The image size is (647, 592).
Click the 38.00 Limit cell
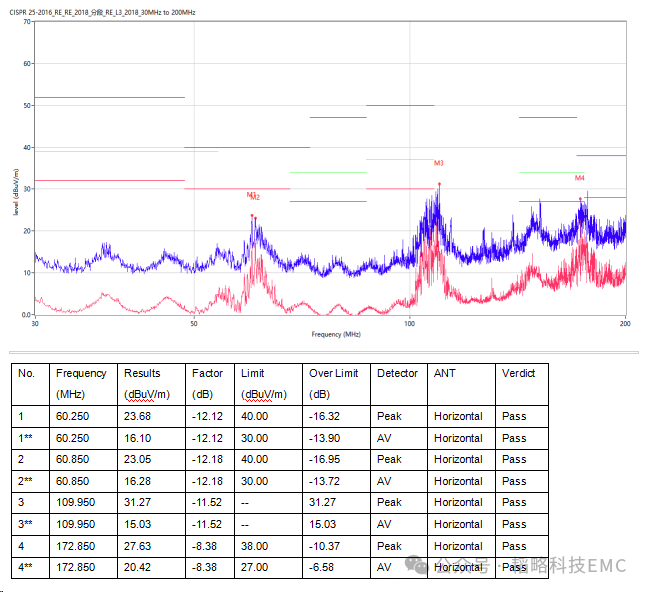pyautogui.click(x=254, y=546)
